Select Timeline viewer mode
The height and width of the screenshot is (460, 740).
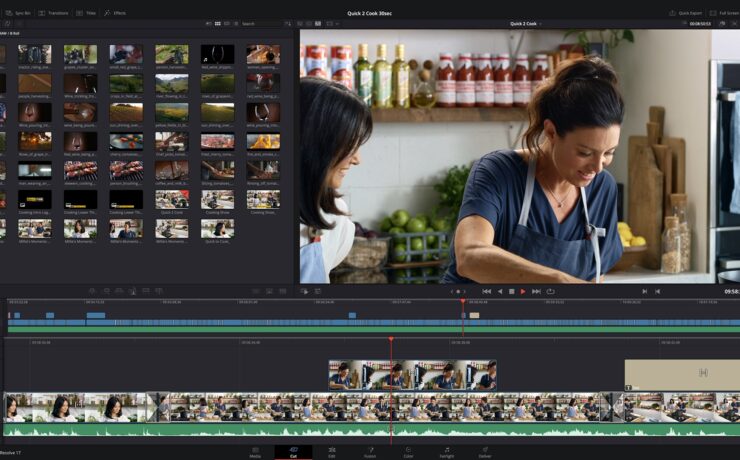click(x=318, y=23)
